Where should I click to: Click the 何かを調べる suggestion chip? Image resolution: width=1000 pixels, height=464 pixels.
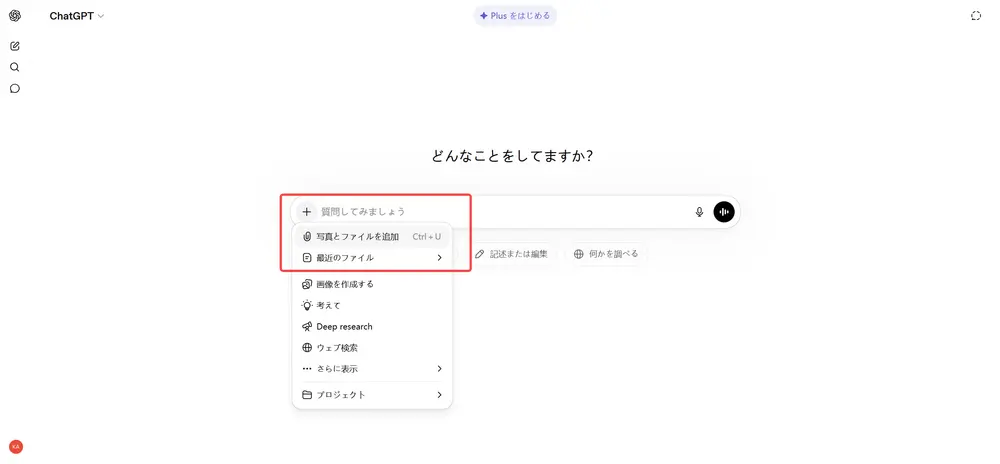click(x=606, y=254)
